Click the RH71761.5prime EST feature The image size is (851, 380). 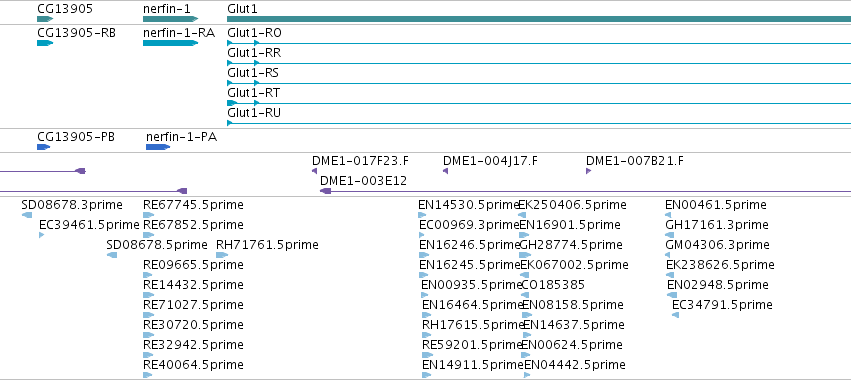[222, 255]
